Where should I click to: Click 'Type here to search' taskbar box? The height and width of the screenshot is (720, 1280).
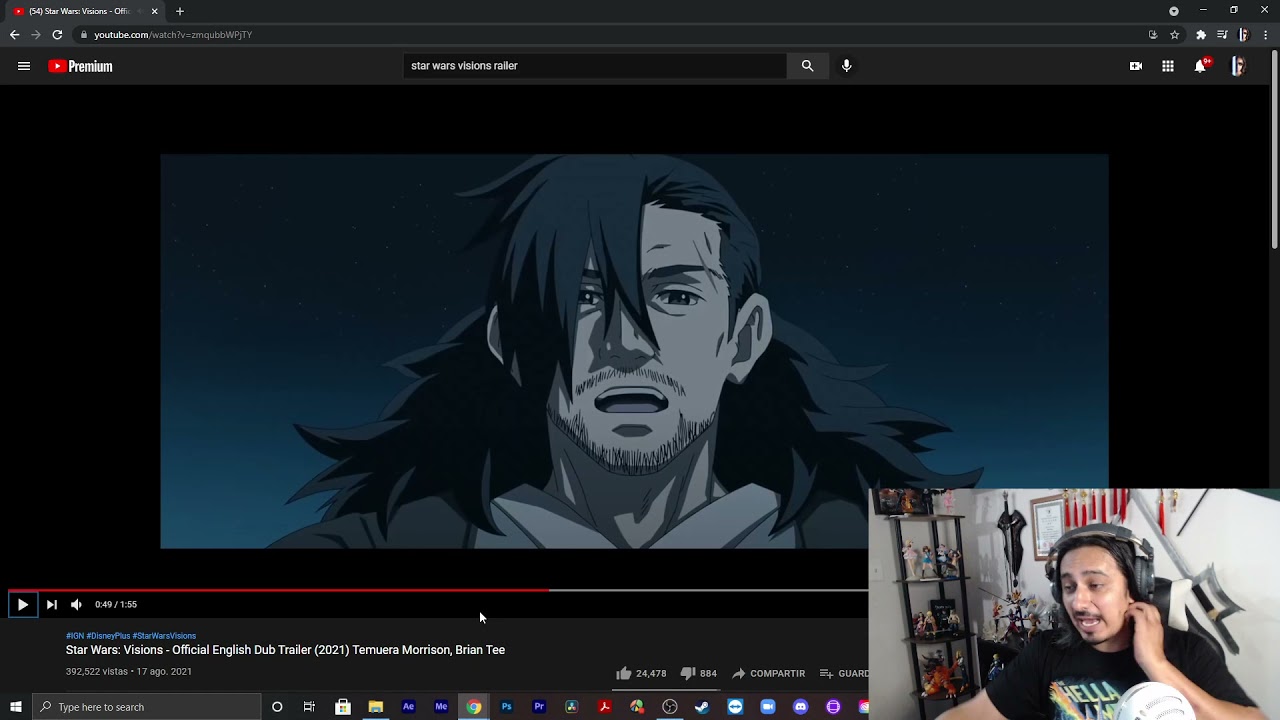(x=147, y=707)
